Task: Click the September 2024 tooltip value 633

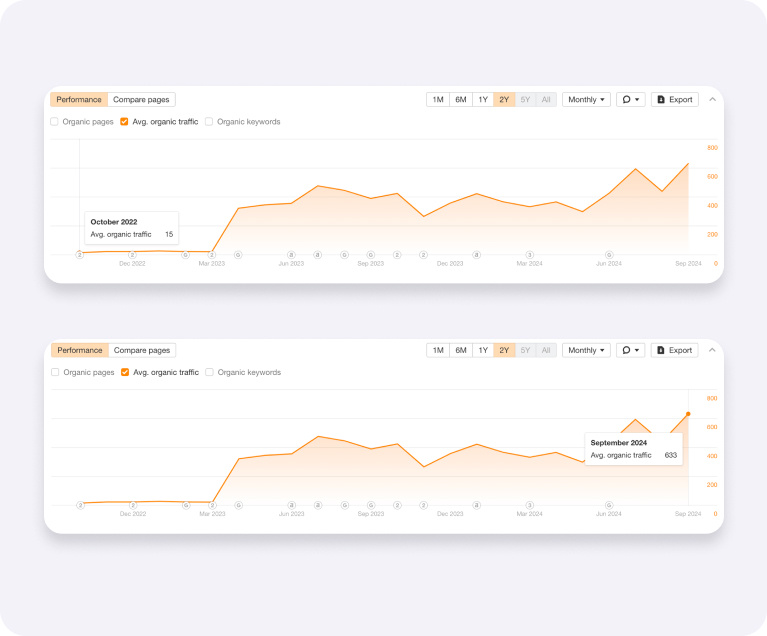Action: pyautogui.click(x=671, y=455)
